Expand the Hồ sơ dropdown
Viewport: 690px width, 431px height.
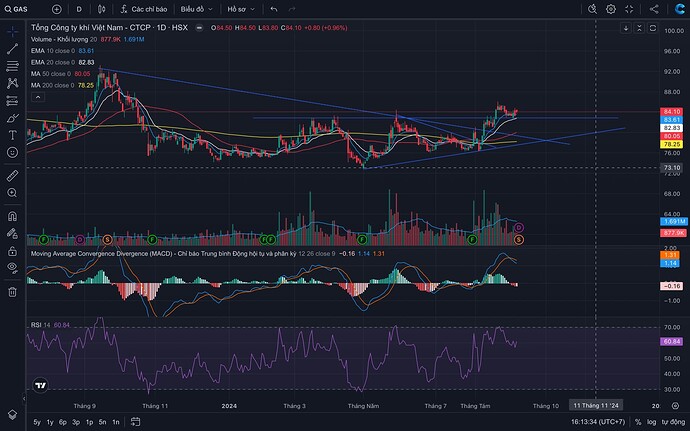pyautogui.click(x=241, y=9)
